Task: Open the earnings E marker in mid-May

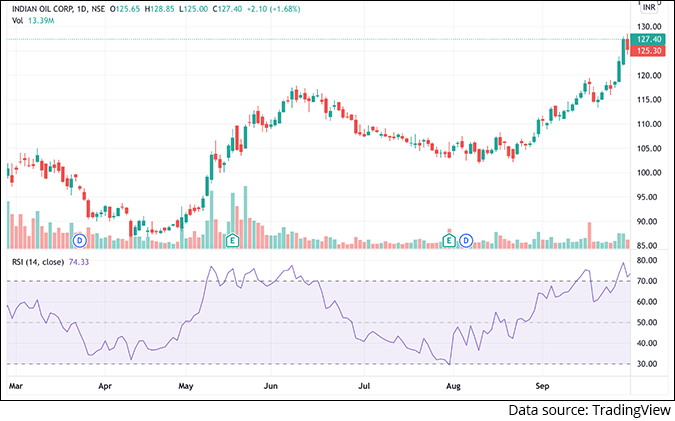Action: (232, 240)
